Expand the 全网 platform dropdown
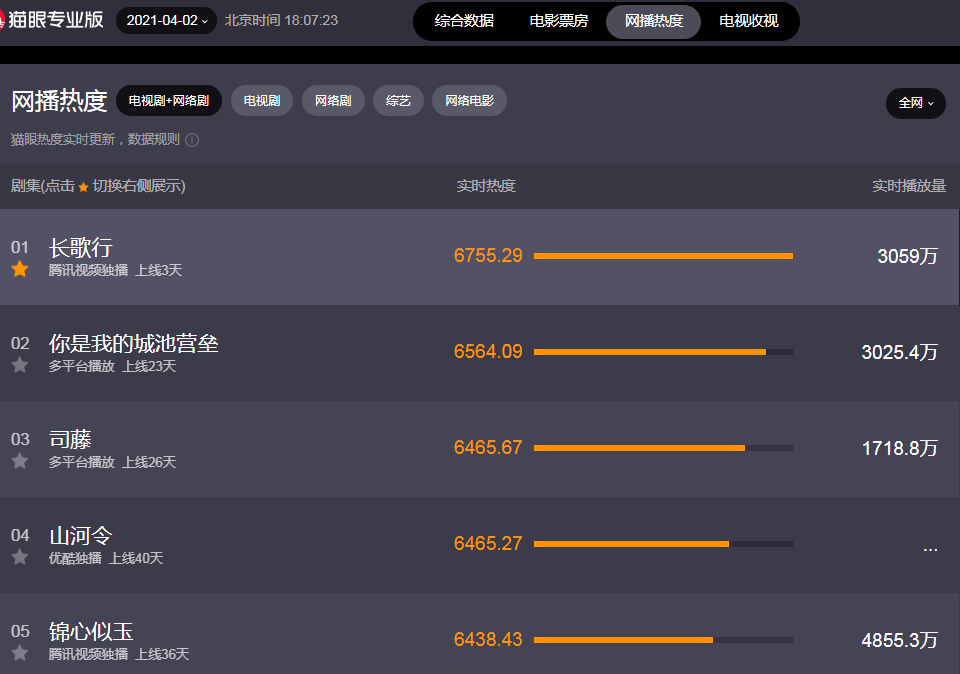 tap(915, 103)
